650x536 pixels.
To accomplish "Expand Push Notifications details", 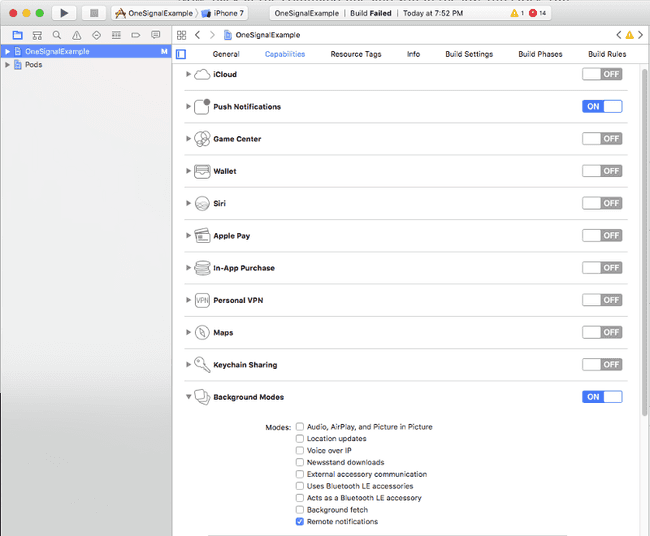I will [188, 107].
